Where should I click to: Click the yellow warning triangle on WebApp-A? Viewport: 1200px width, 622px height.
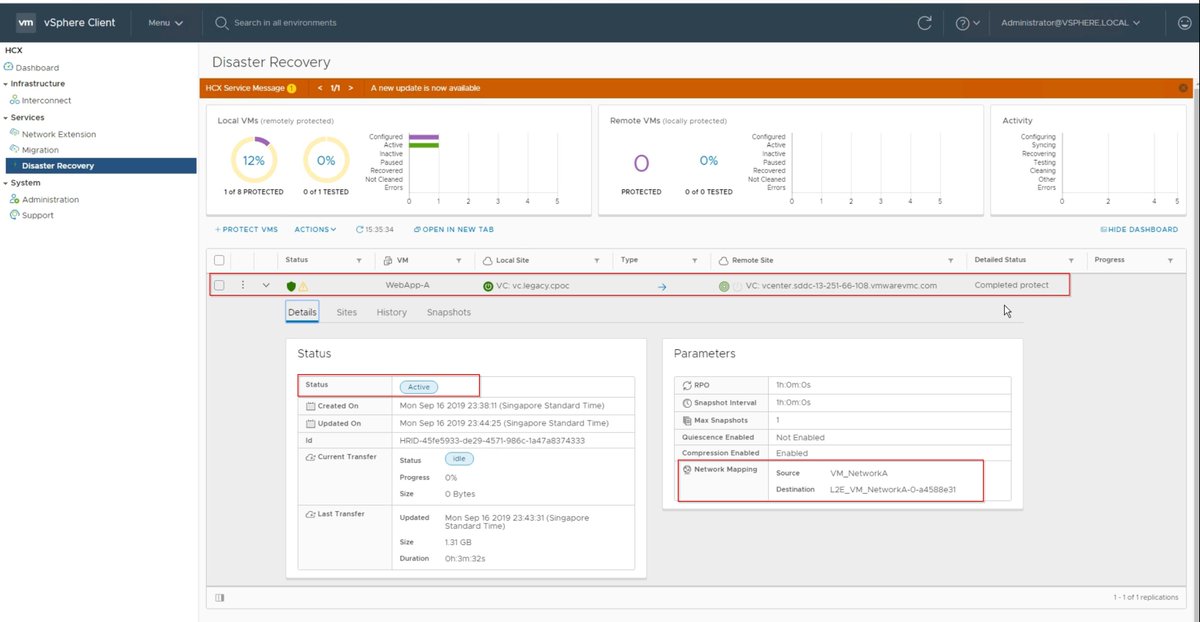[x=303, y=286]
